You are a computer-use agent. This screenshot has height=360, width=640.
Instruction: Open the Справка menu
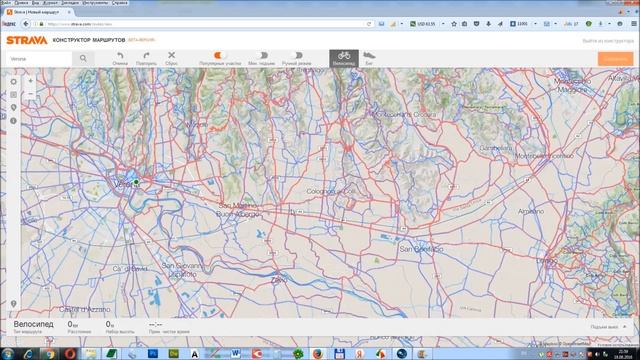[x=119, y=2]
